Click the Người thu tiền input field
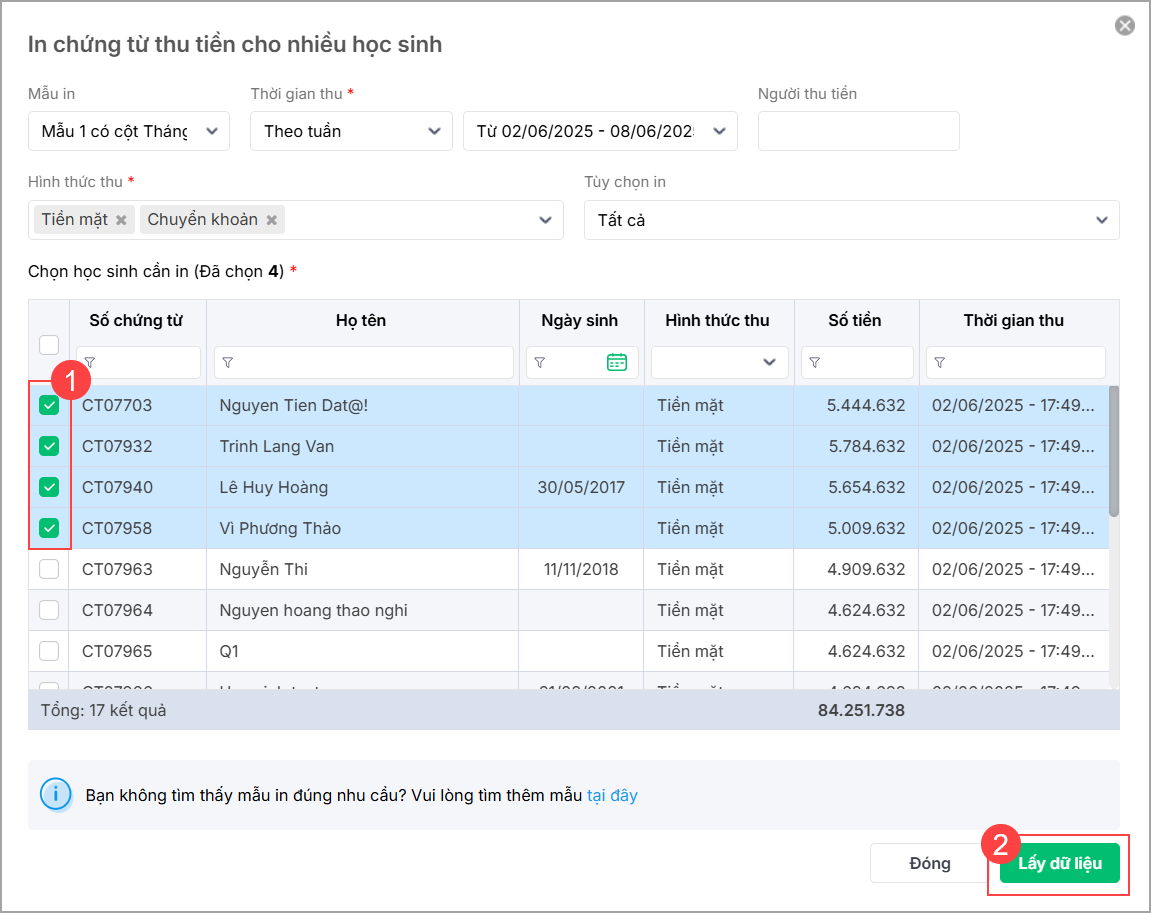This screenshot has height=913, width=1151. click(858, 131)
